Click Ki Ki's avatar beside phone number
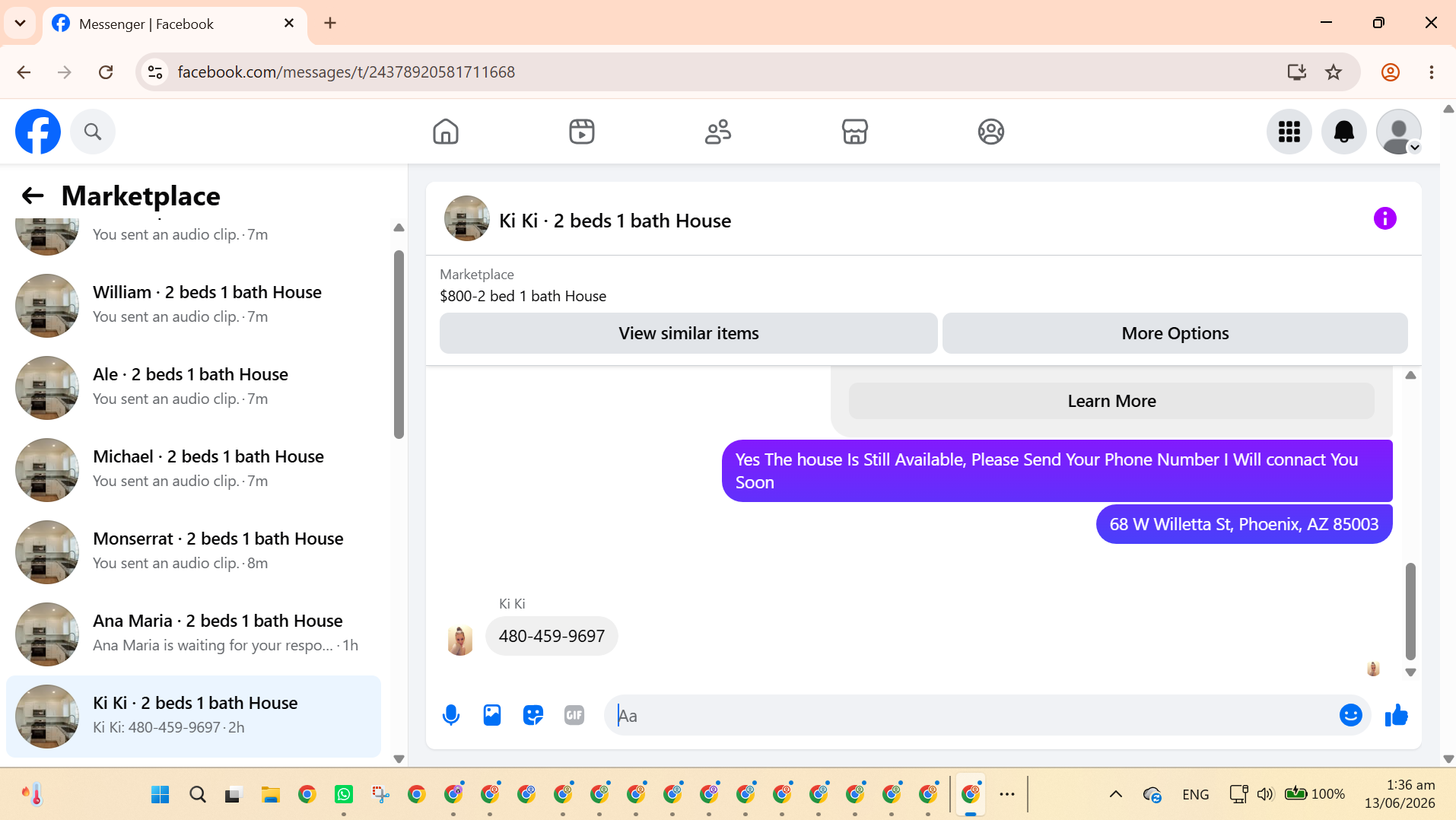The height and width of the screenshot is (820, 1456). [x=460, y=640]
